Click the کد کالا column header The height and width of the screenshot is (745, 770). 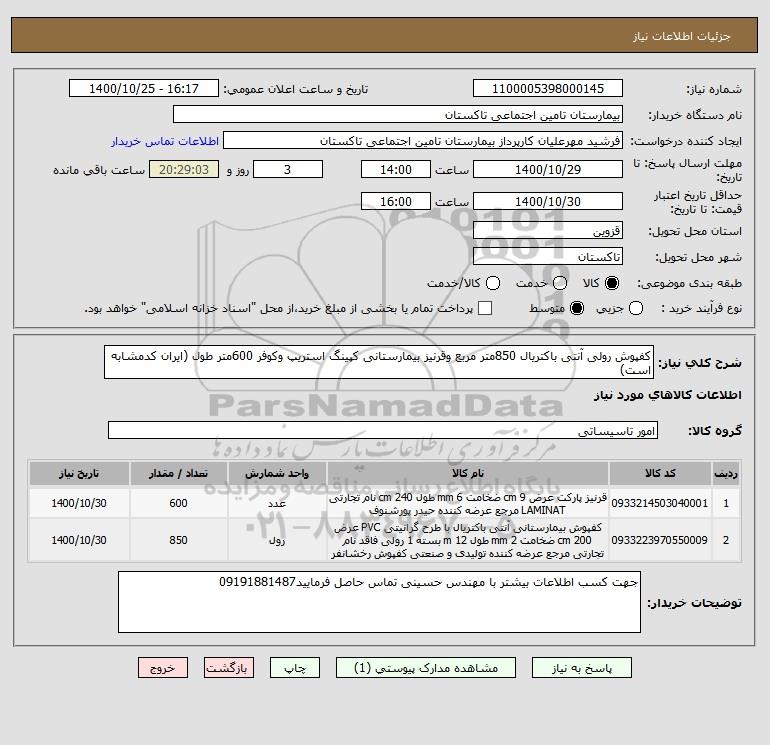660,473
